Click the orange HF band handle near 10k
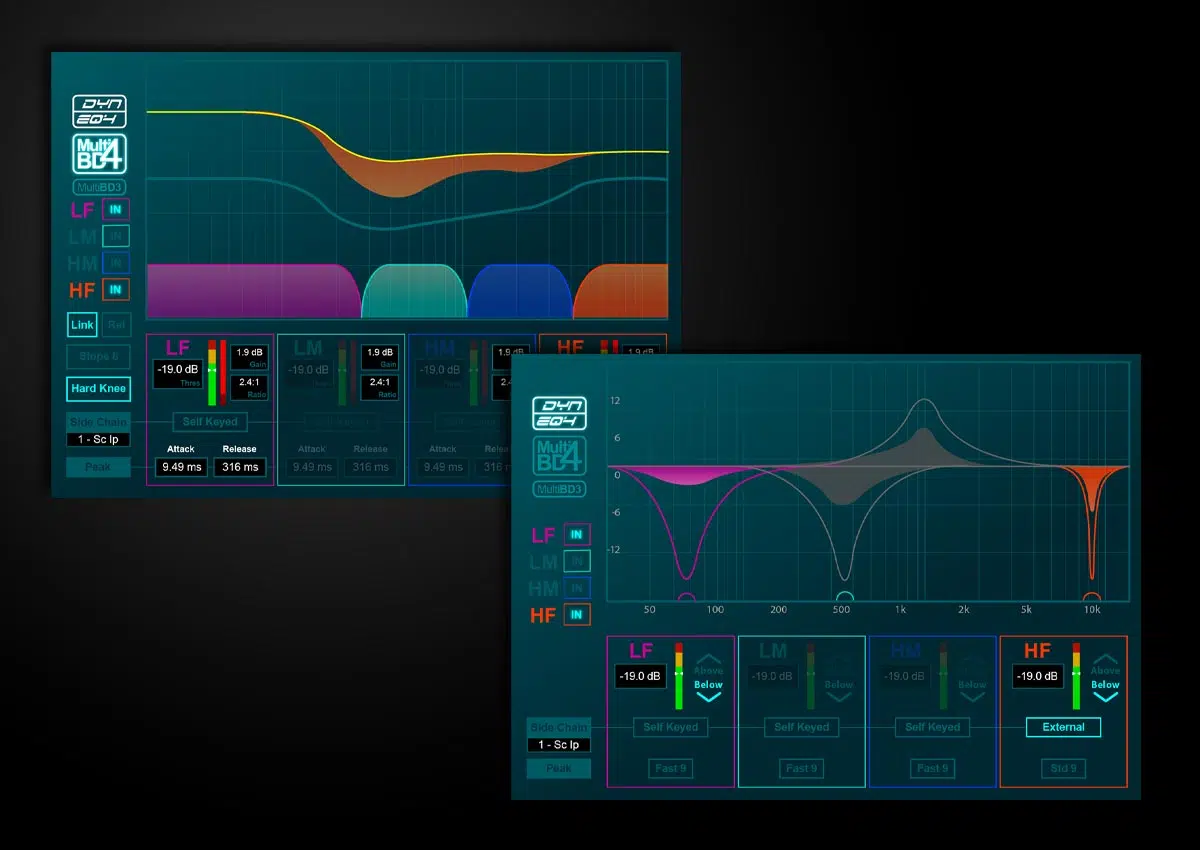 pos(1091,599)
